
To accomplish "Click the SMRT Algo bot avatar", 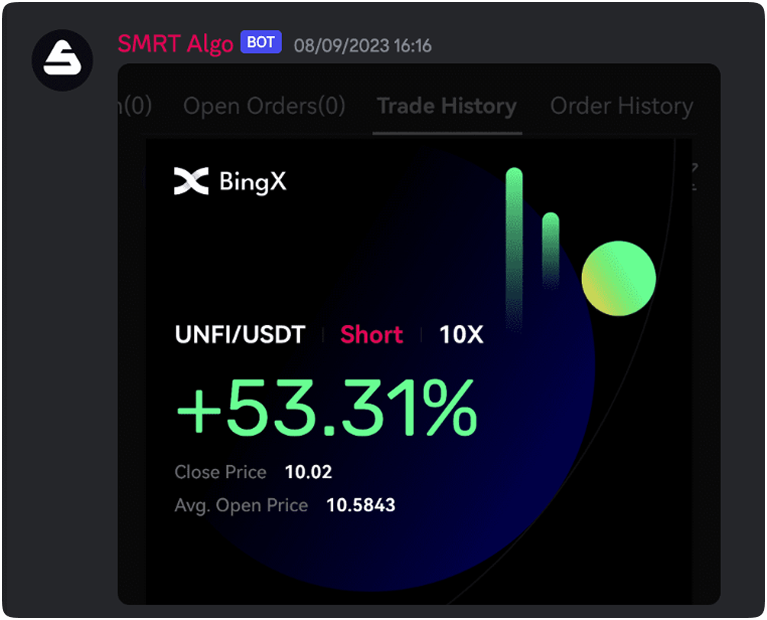I will click(x=62, y=60).
